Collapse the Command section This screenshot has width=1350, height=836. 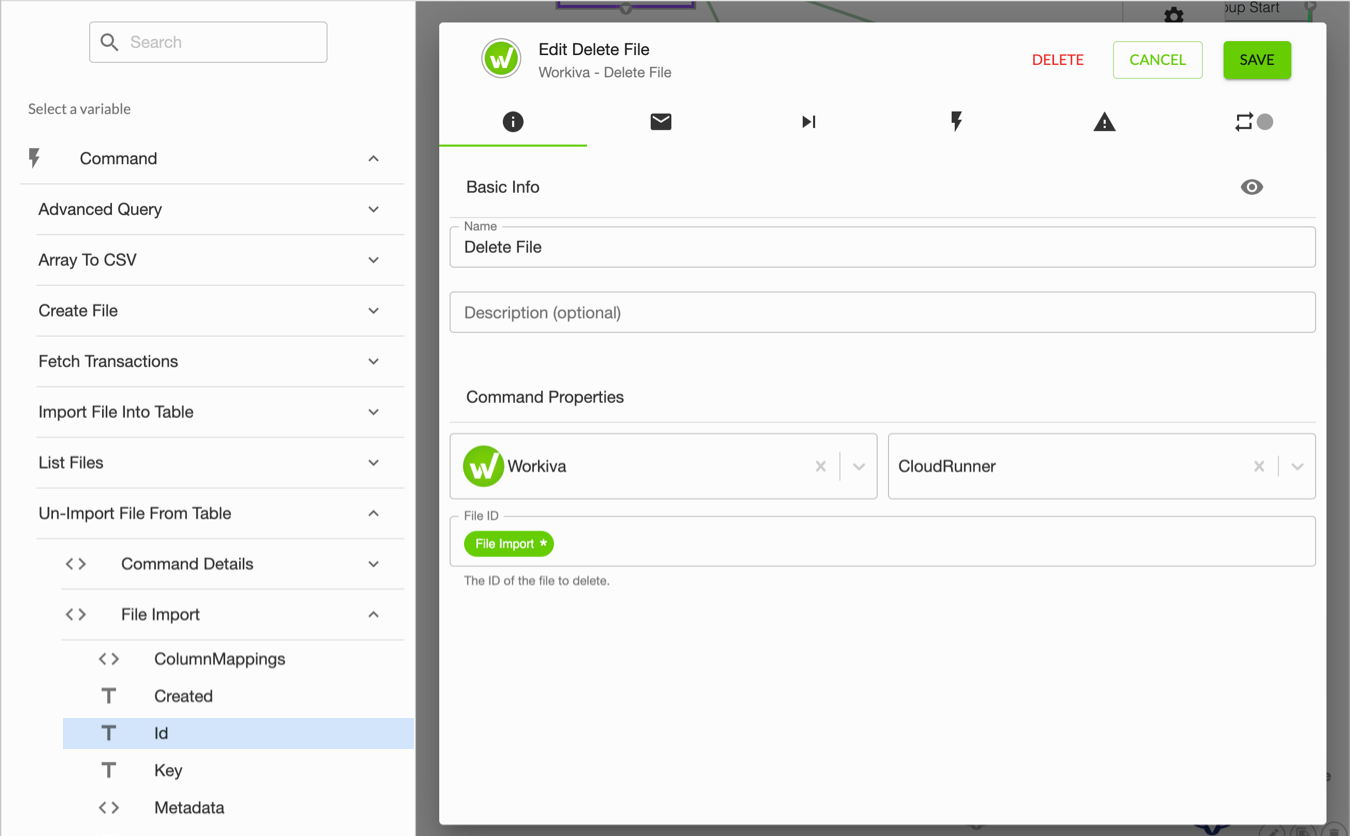click(373, 158)
